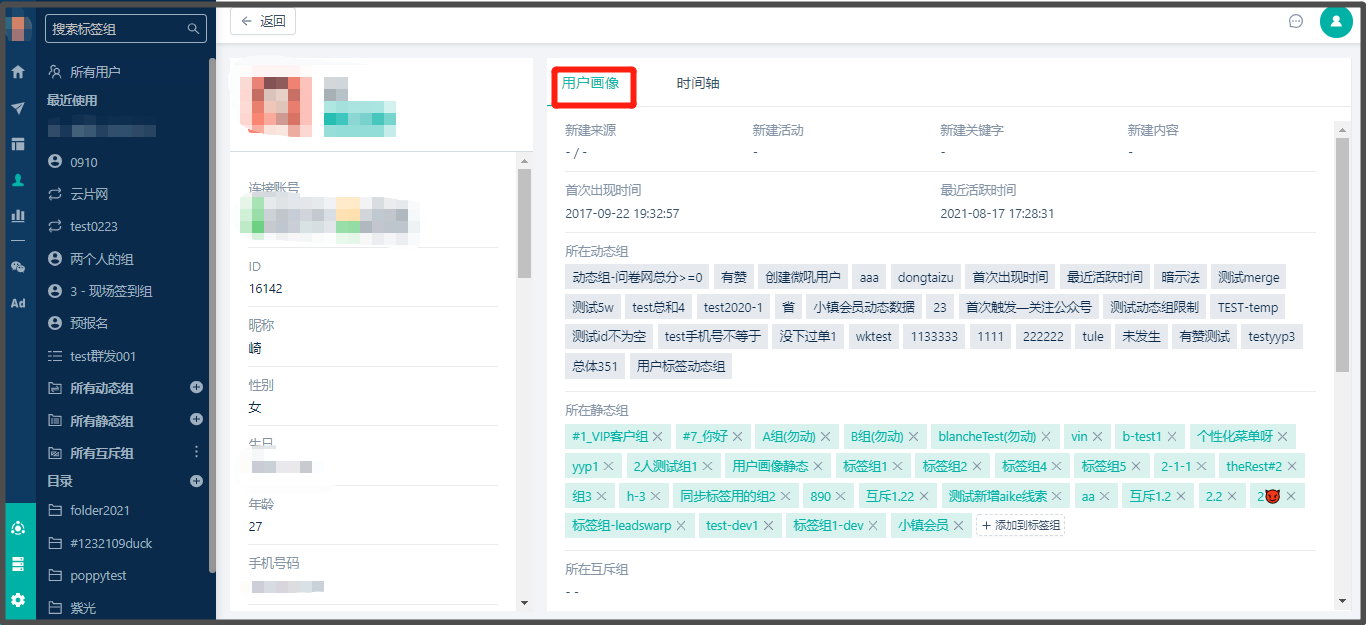Click the dongtaizu dynamic group tag
This screenshot has height=625, width=1366.
tap(925, 277)
